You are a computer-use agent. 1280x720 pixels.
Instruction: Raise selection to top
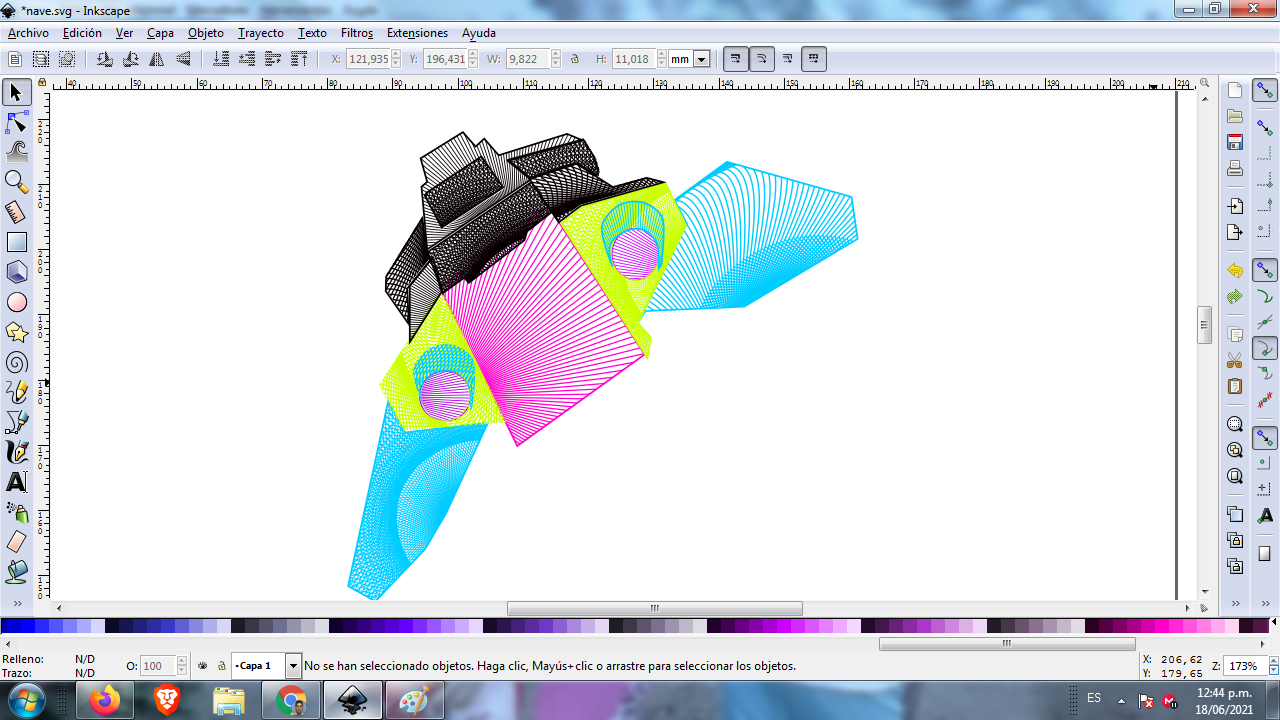[299, 59]
